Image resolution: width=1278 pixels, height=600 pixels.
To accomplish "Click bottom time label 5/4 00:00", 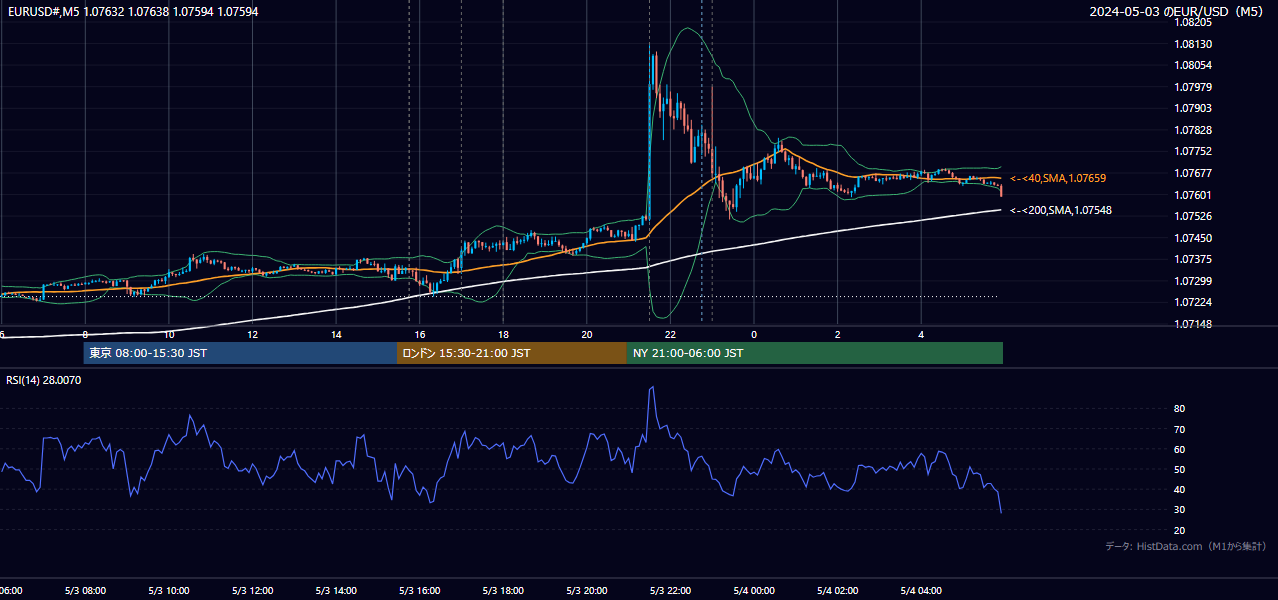I will 754,591.
